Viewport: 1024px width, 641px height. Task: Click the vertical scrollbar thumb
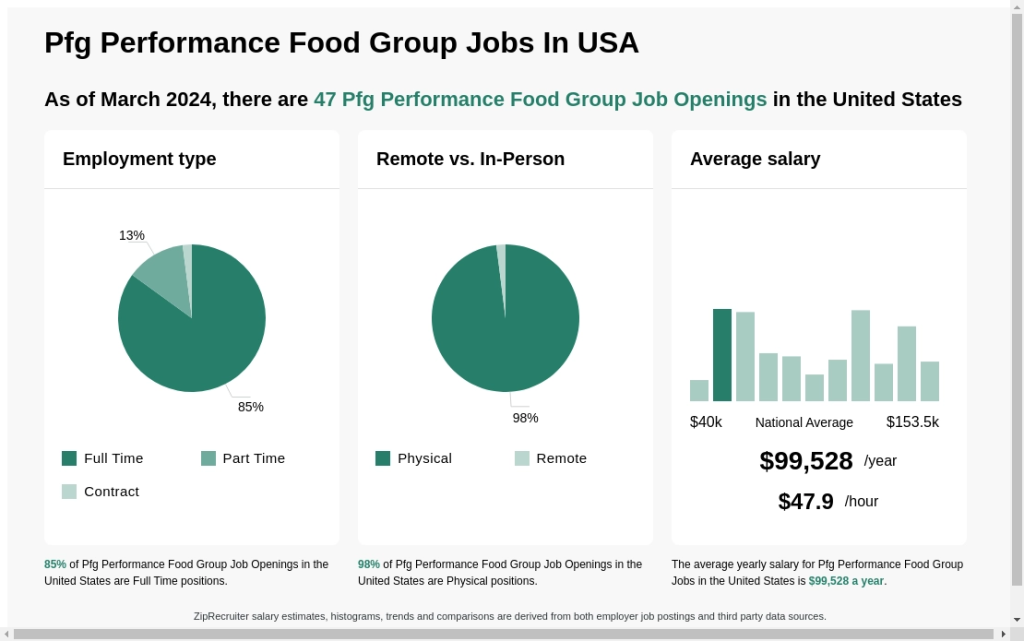pyautogui.click(x=1017, y=299)
